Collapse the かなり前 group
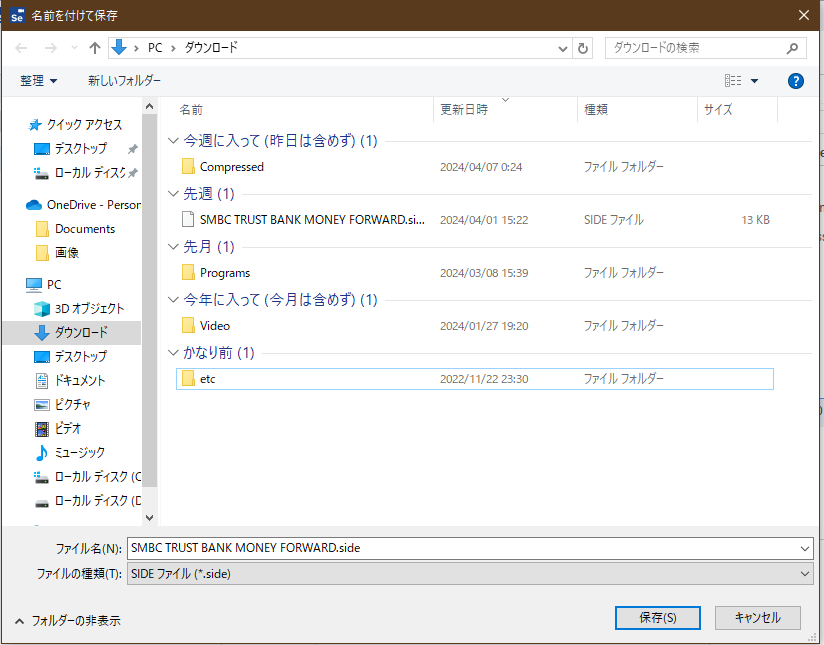Image resolution: width=824 pixels, height=645 pixels. tap(173, 353)
